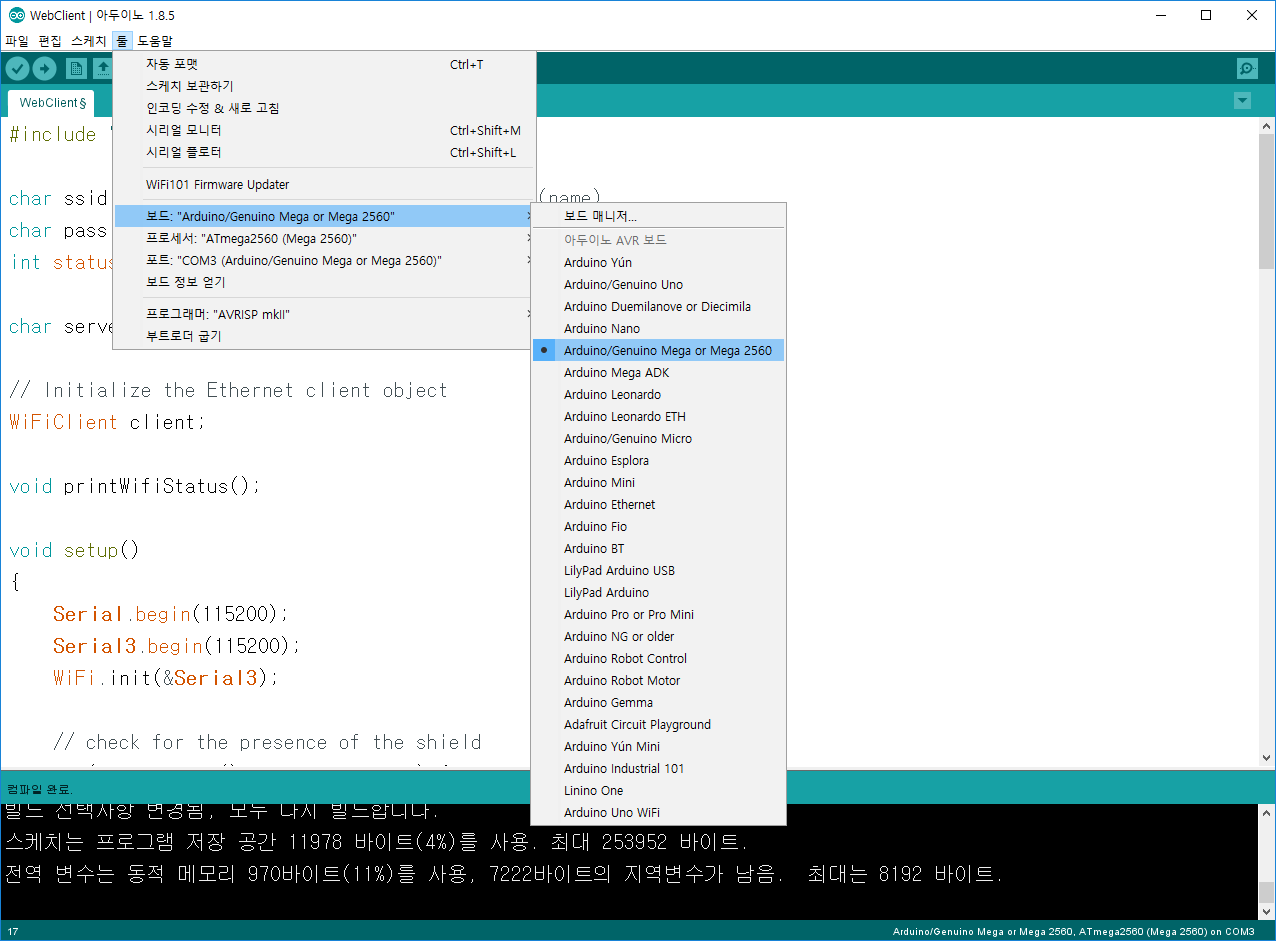Click the Upload arrow toolbar icon
Viewport: 1276px width, 941px height.
click(x=45, y=68)
